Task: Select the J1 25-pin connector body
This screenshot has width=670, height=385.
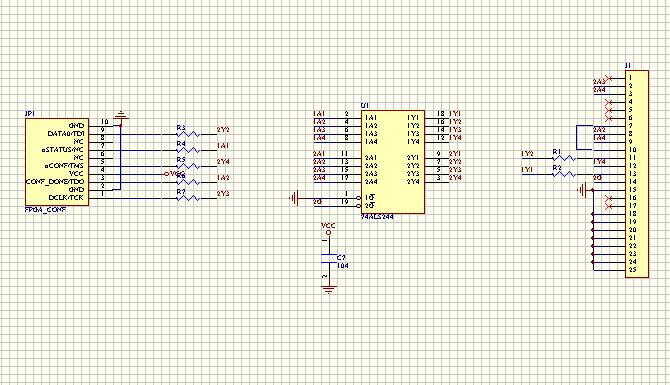Action: click(x=637, y=174)
